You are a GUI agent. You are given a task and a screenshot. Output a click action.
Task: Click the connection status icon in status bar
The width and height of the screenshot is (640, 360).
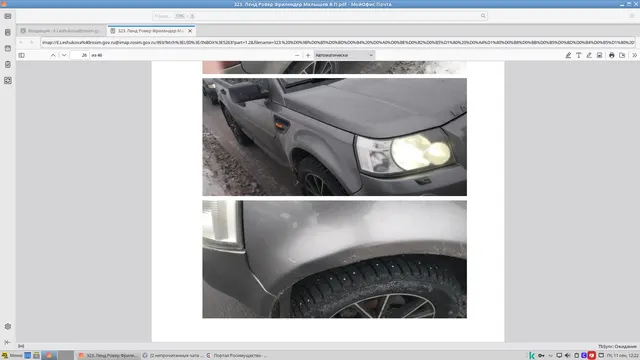click(21, 346)
